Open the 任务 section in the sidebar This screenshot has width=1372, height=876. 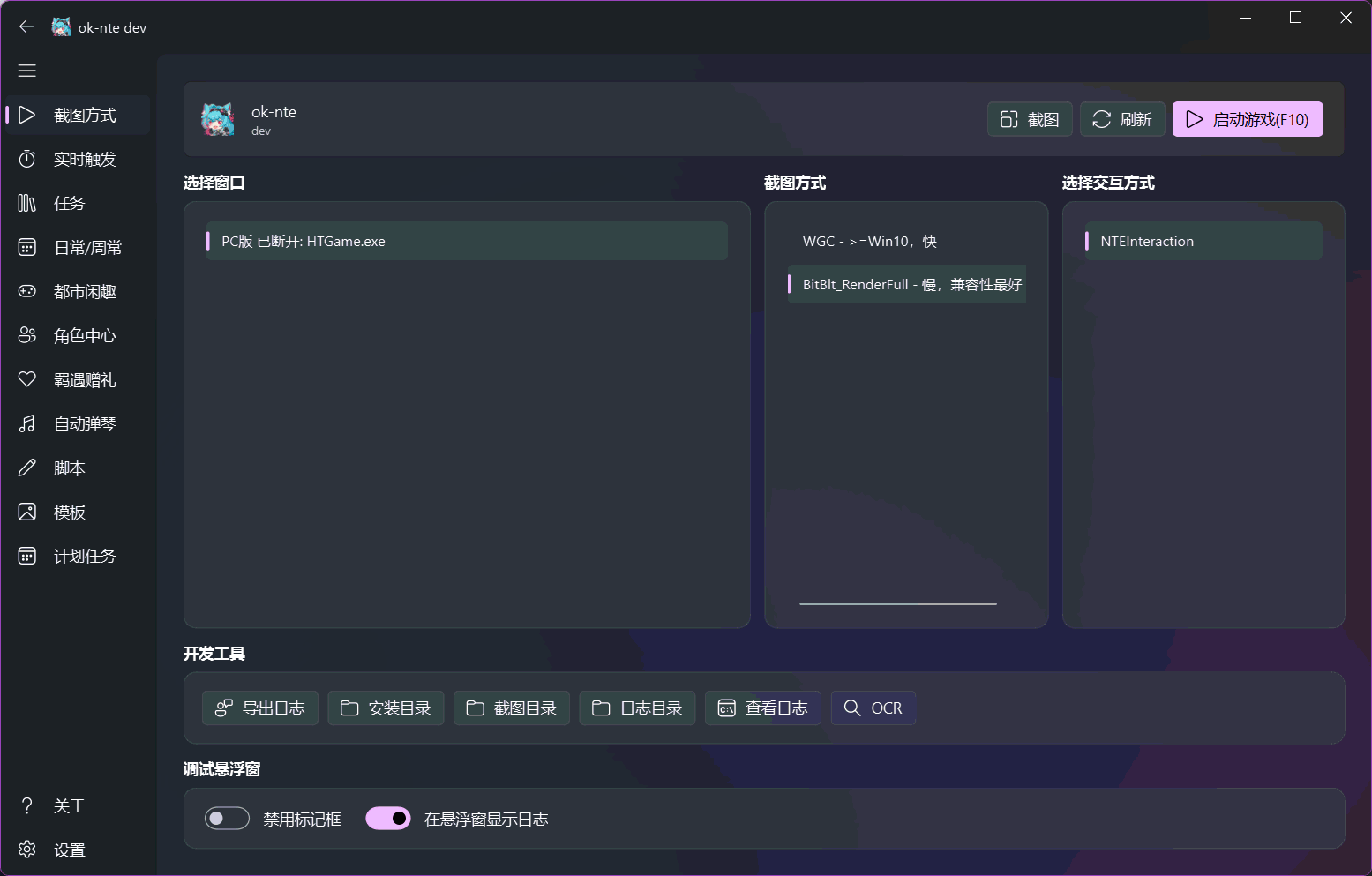pos(78,204)
